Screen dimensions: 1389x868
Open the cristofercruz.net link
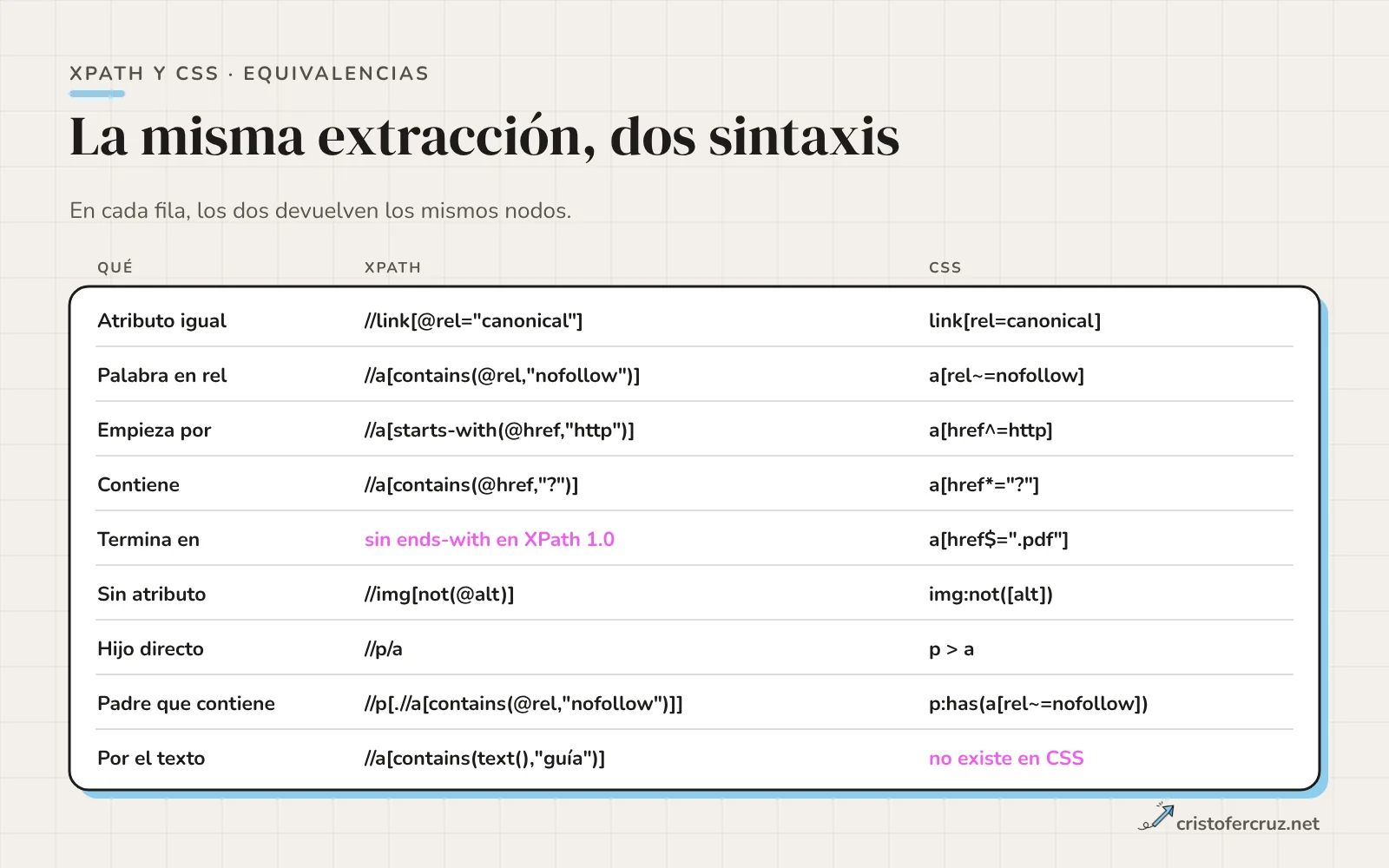click(1247, 824)
